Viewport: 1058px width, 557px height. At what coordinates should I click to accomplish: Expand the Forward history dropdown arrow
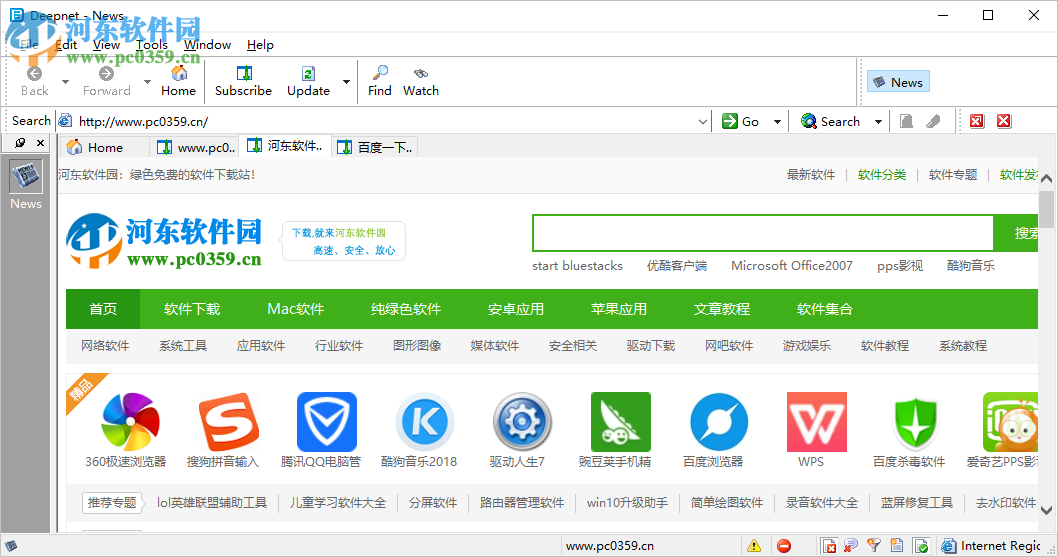(147, 82)
